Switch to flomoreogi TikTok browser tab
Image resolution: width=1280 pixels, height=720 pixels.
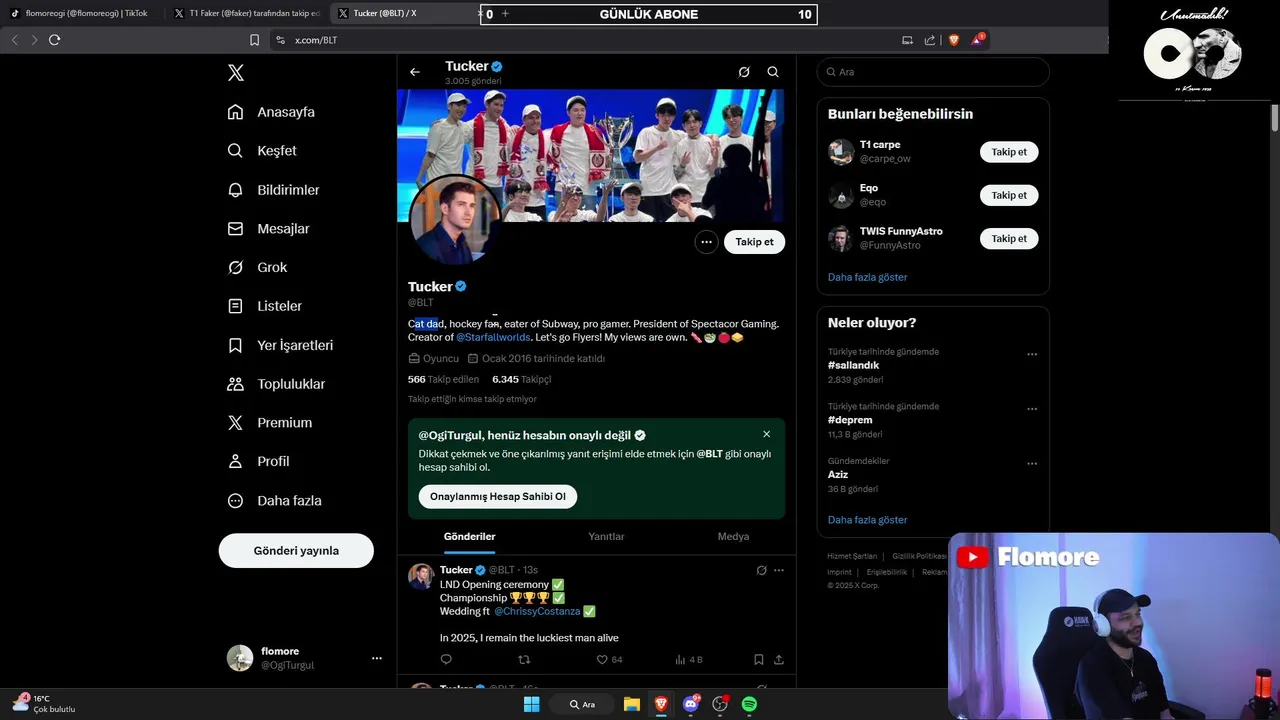80,14
